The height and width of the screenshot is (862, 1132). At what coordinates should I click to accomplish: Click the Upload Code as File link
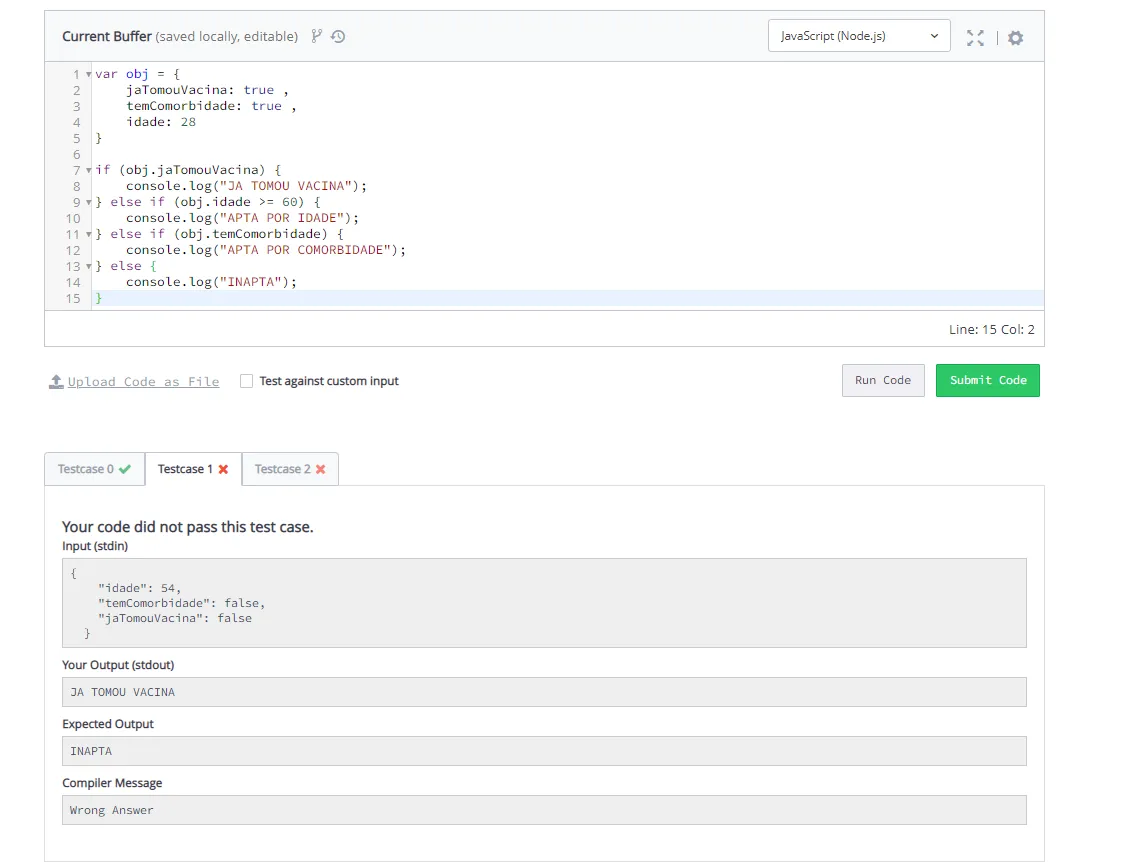pyautogui.click(x=143, y=382)
